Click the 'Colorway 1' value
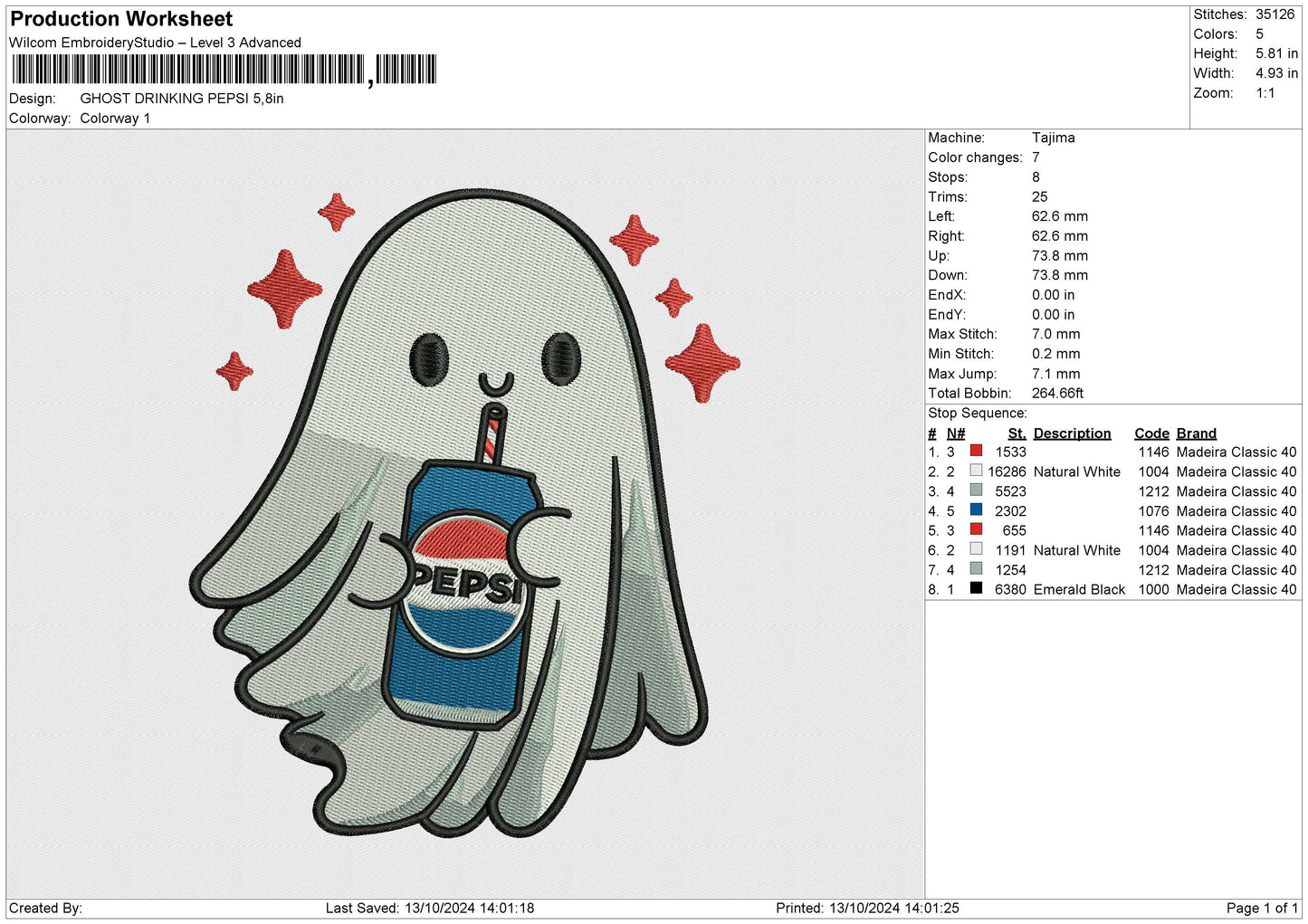The height and width of the screenshot is (924, 1308). coord(115,119)
